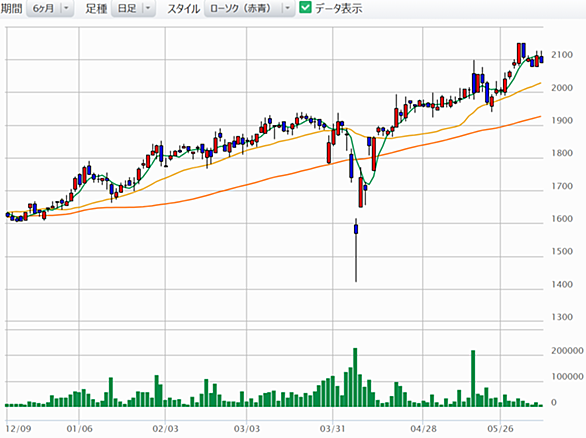Click the 足種 label
586x438 pixels.
pyautogui.click(x=96, y=8)
